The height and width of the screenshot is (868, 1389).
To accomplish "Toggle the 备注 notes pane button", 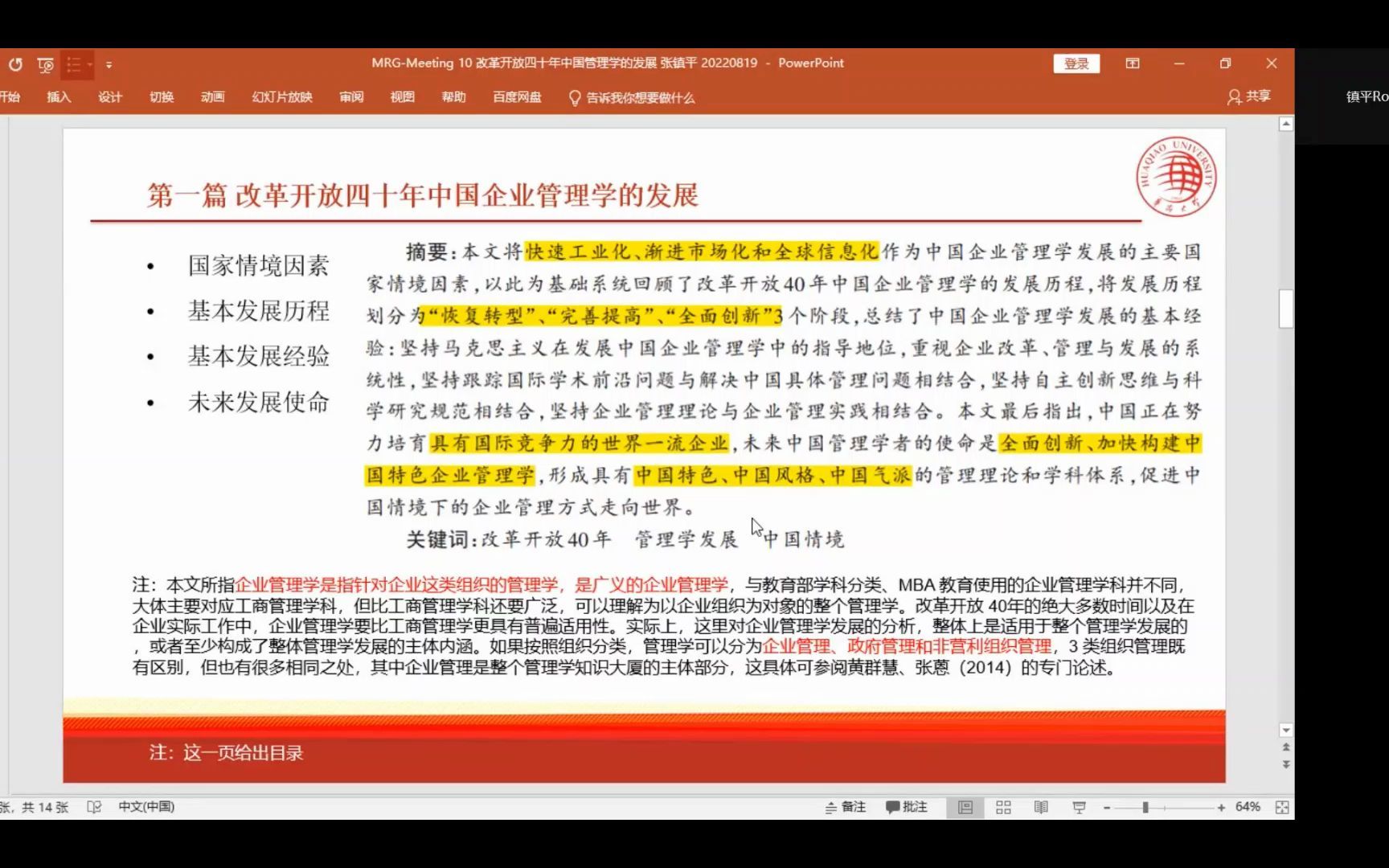I will (x=846, y=807).
